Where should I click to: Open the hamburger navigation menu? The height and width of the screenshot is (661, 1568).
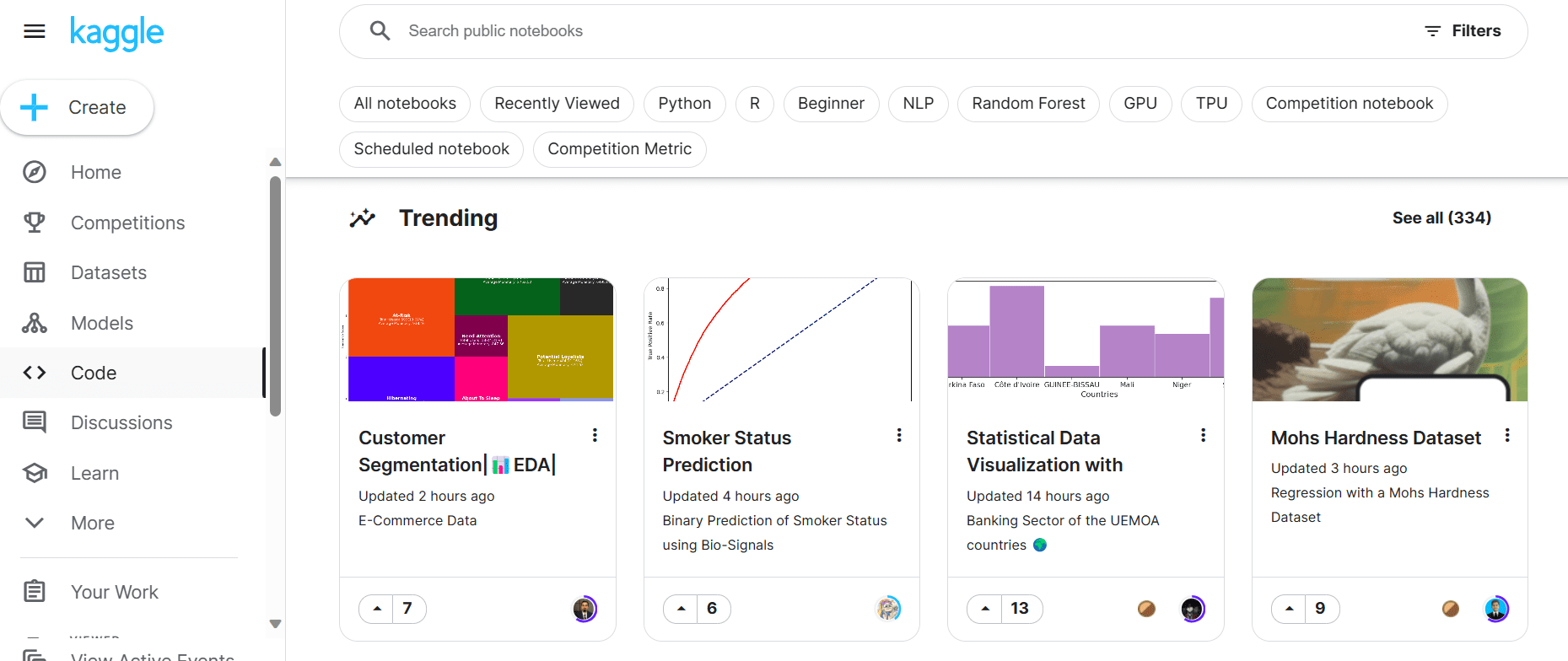35,31
